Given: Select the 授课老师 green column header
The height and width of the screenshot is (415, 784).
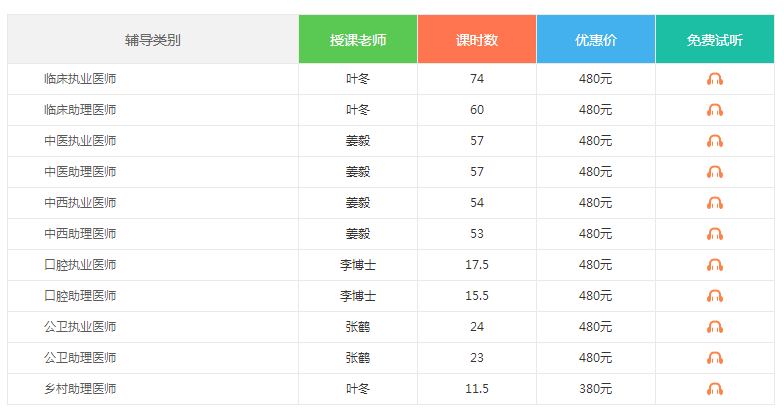Looking at the screenshot, I should [358, 40].
